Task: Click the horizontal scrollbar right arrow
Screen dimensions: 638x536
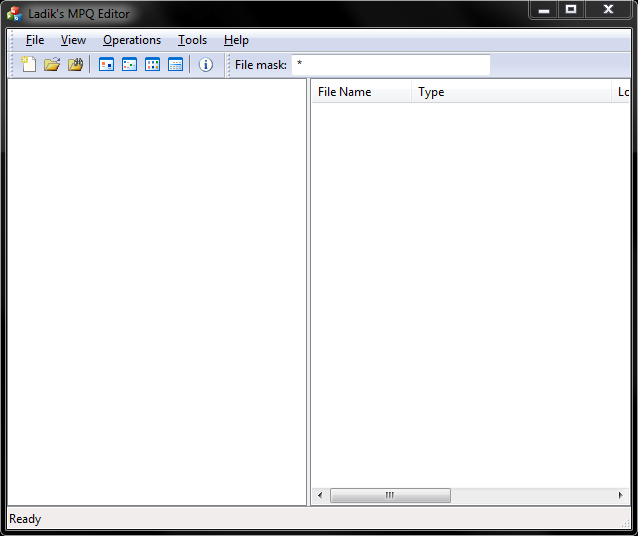Action: [621, 495]
